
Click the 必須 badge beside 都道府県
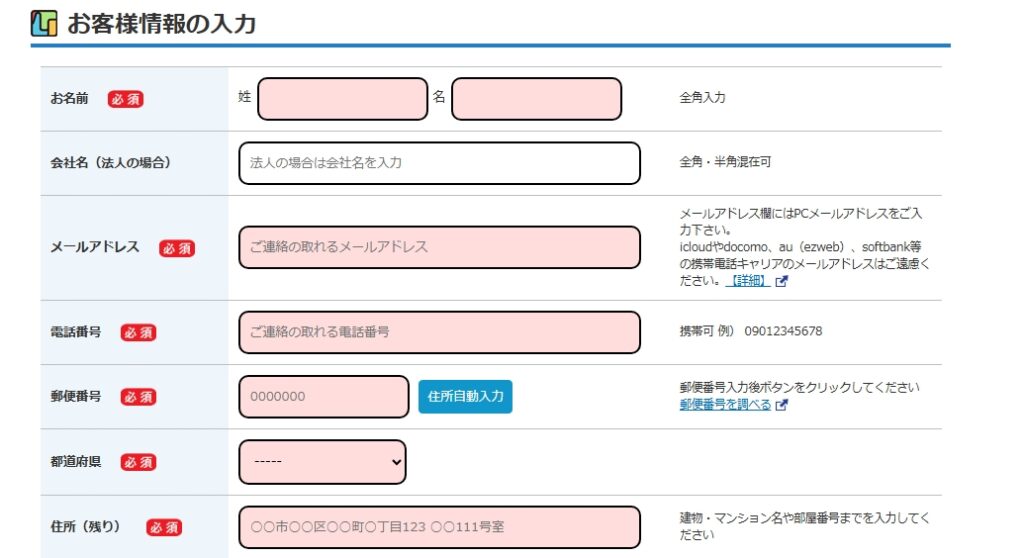pyautogui.click(x=138, y=463)
